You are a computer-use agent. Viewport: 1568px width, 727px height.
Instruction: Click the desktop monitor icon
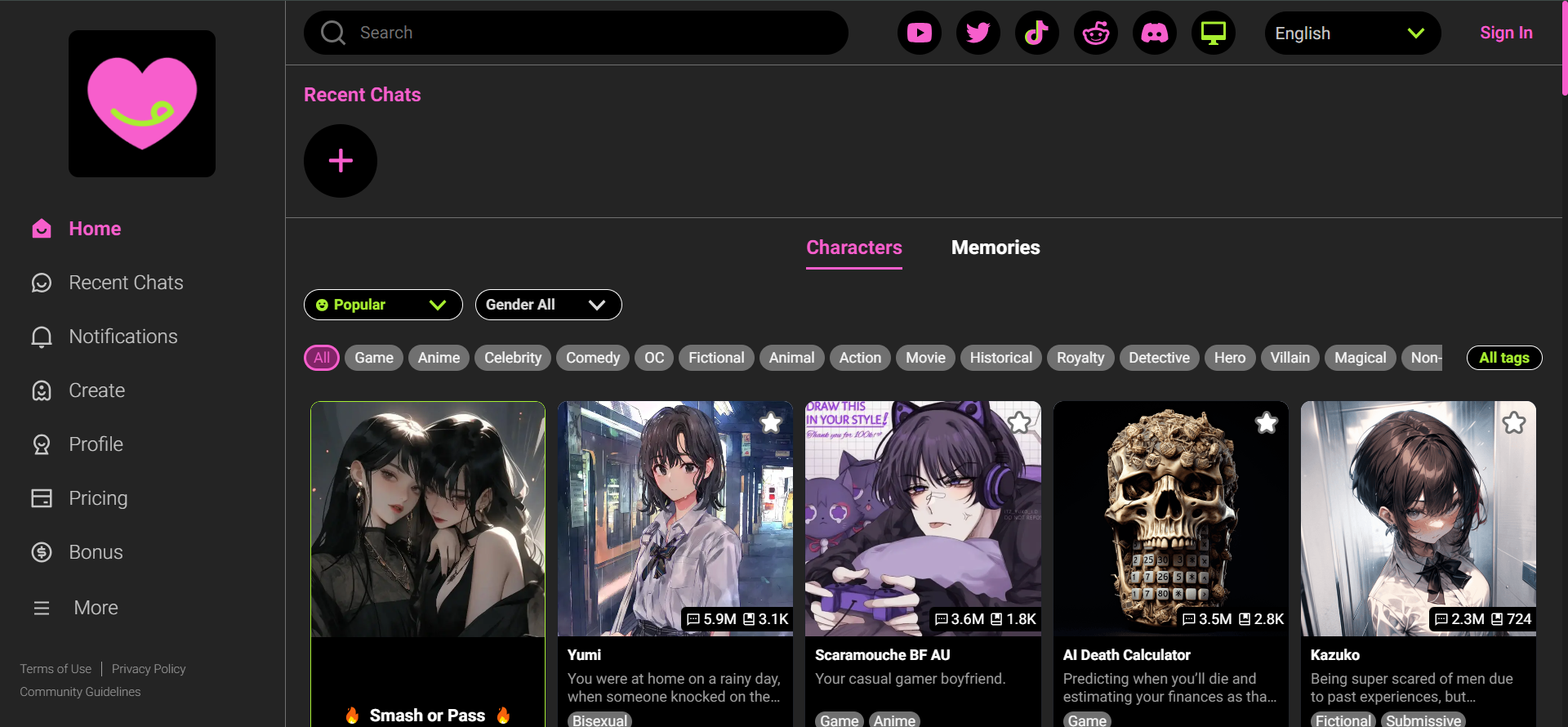(1213, 33)
